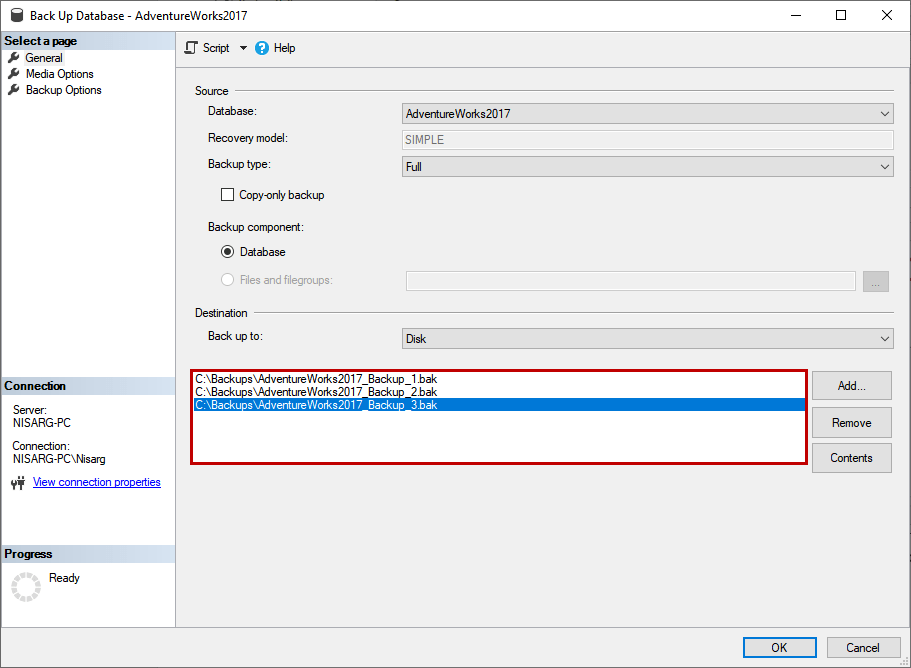Click the ellipsis browse button for filegroups
911x668 pixels.
pyautogui.click(x=875, y=281)
